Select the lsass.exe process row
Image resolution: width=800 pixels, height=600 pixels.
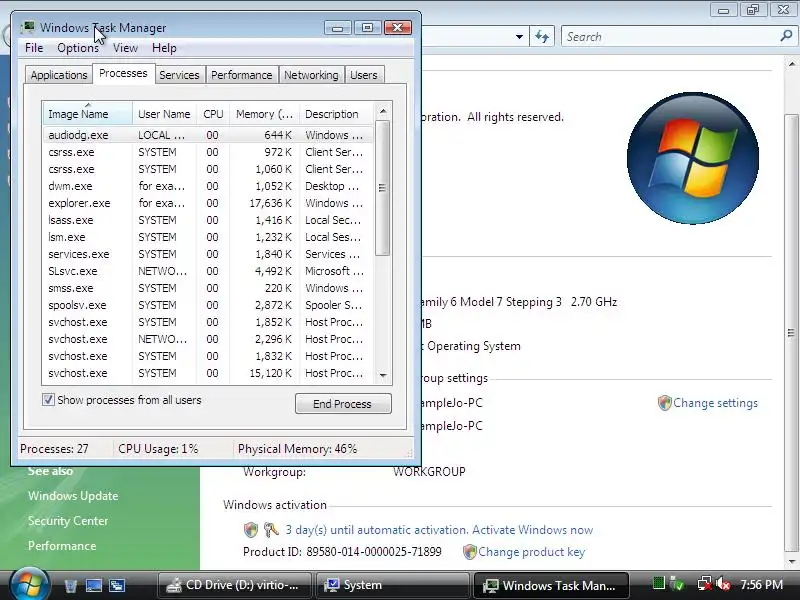[x=208, y=220]
